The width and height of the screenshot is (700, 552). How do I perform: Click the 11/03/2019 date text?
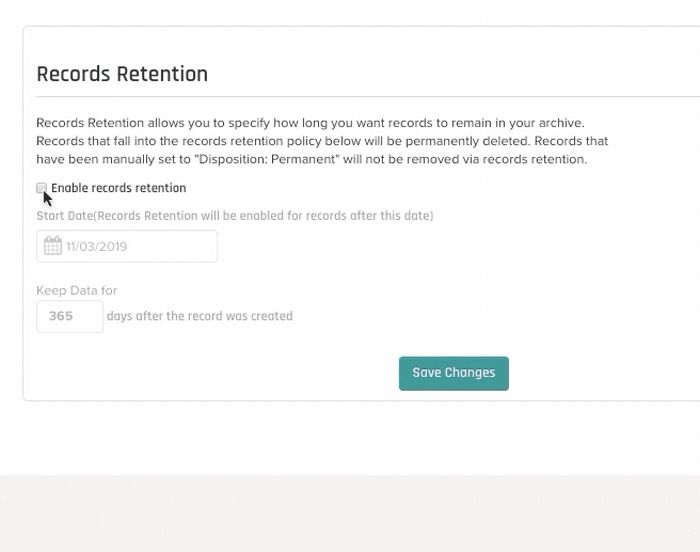97,247
